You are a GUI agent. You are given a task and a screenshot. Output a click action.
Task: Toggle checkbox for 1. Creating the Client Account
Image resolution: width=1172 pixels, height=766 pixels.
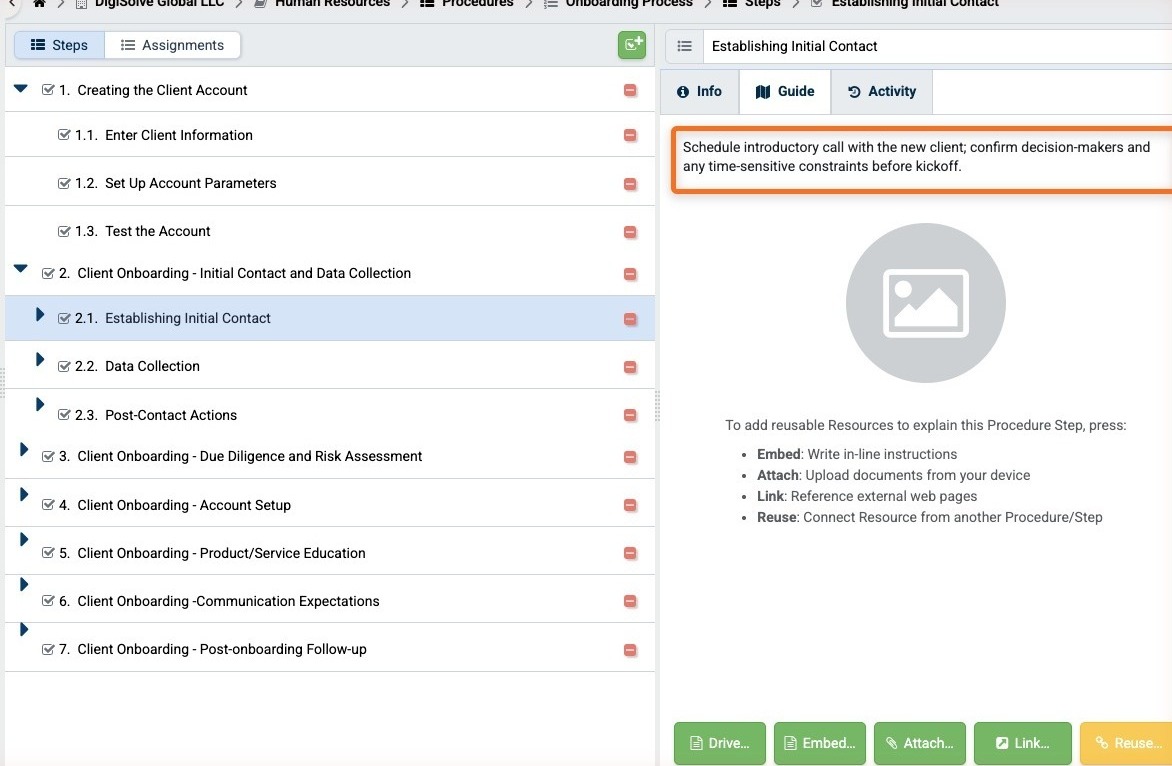tap(48, 90)
